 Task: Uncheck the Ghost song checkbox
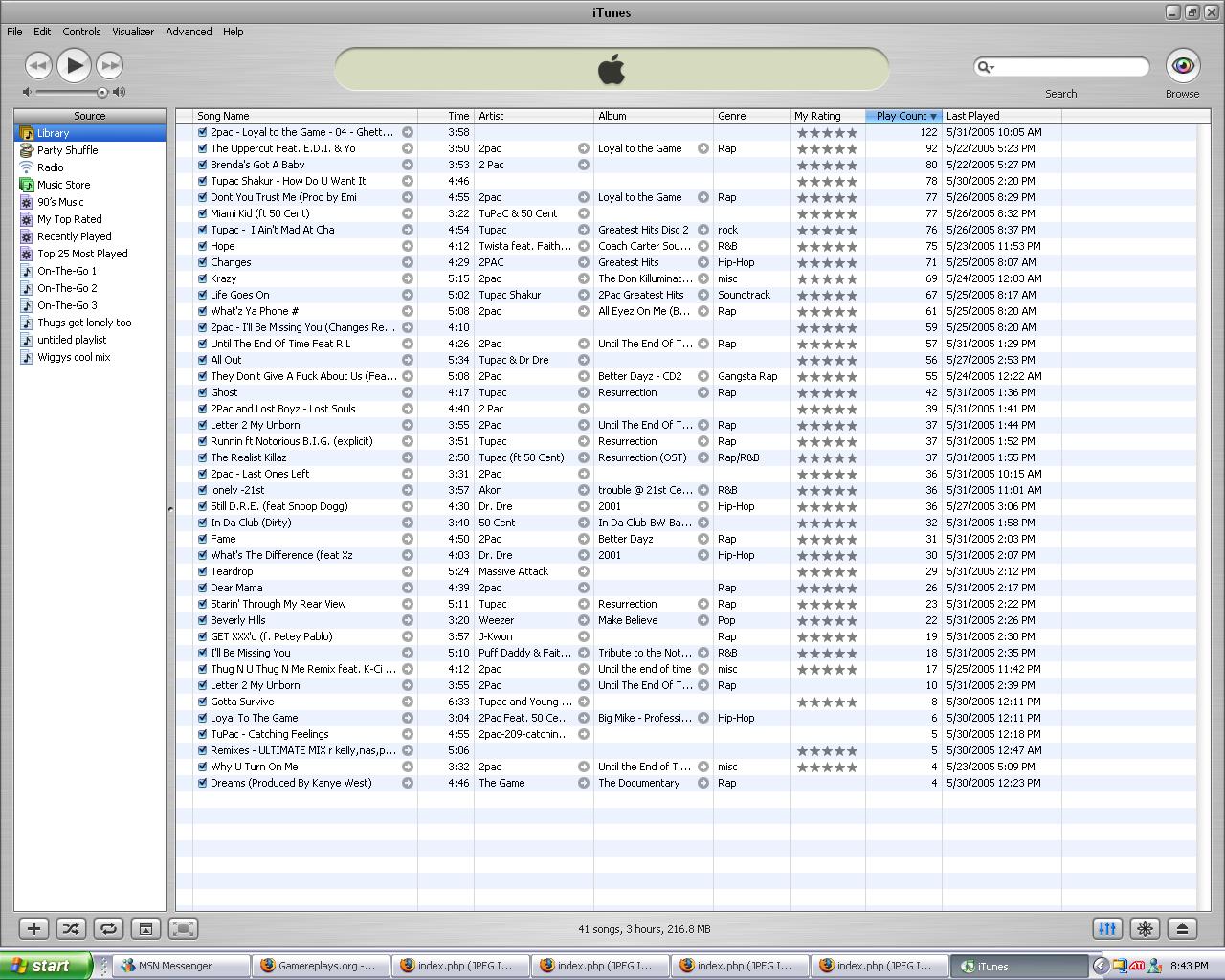pyautogui.click(x=202, y=392)
